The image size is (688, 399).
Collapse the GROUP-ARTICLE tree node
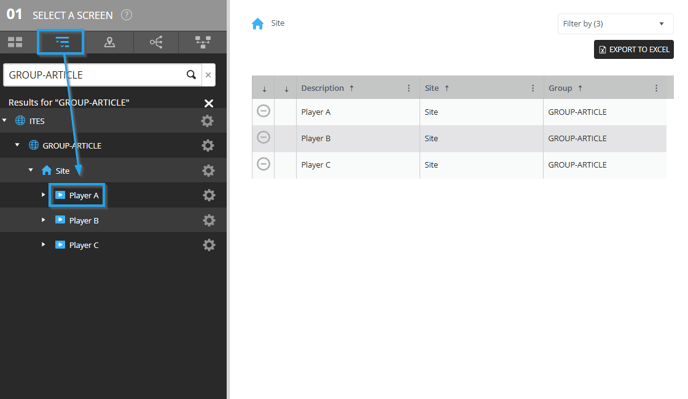tap(18, 144)
